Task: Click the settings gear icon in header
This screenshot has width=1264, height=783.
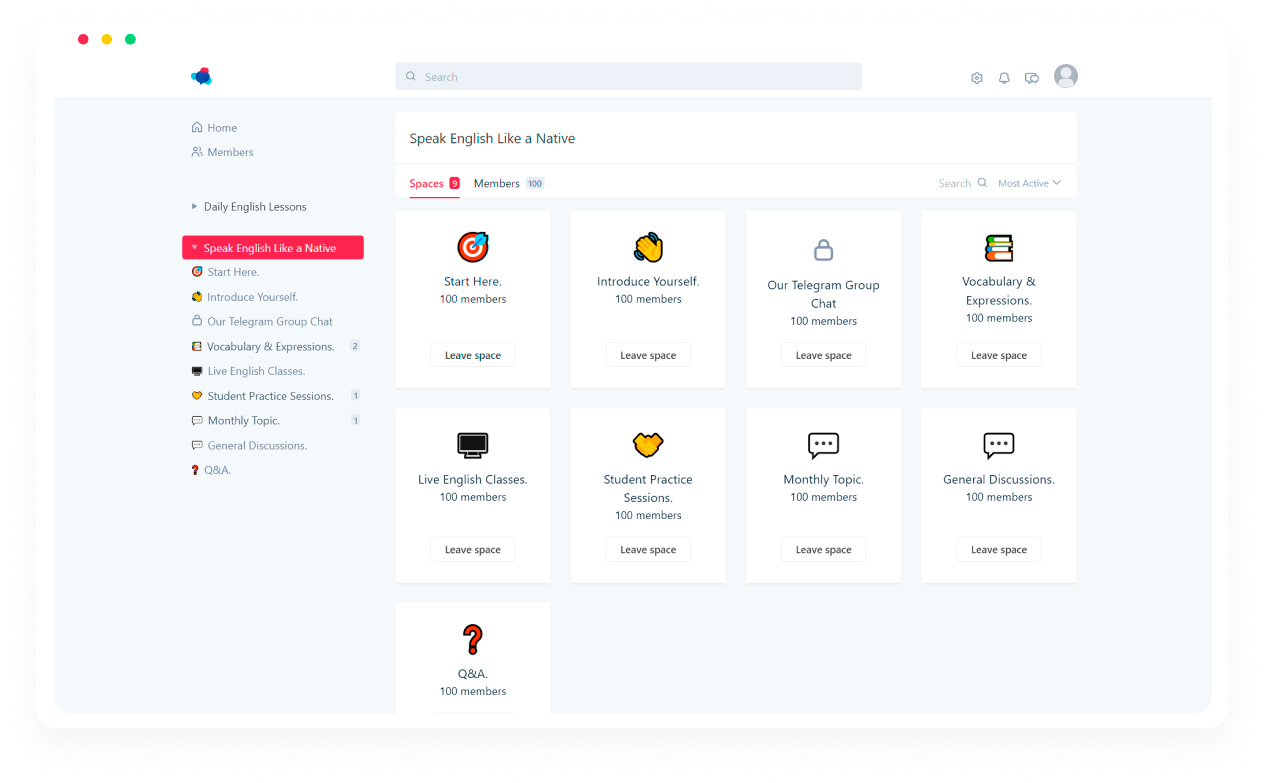Action: [976, 78]
